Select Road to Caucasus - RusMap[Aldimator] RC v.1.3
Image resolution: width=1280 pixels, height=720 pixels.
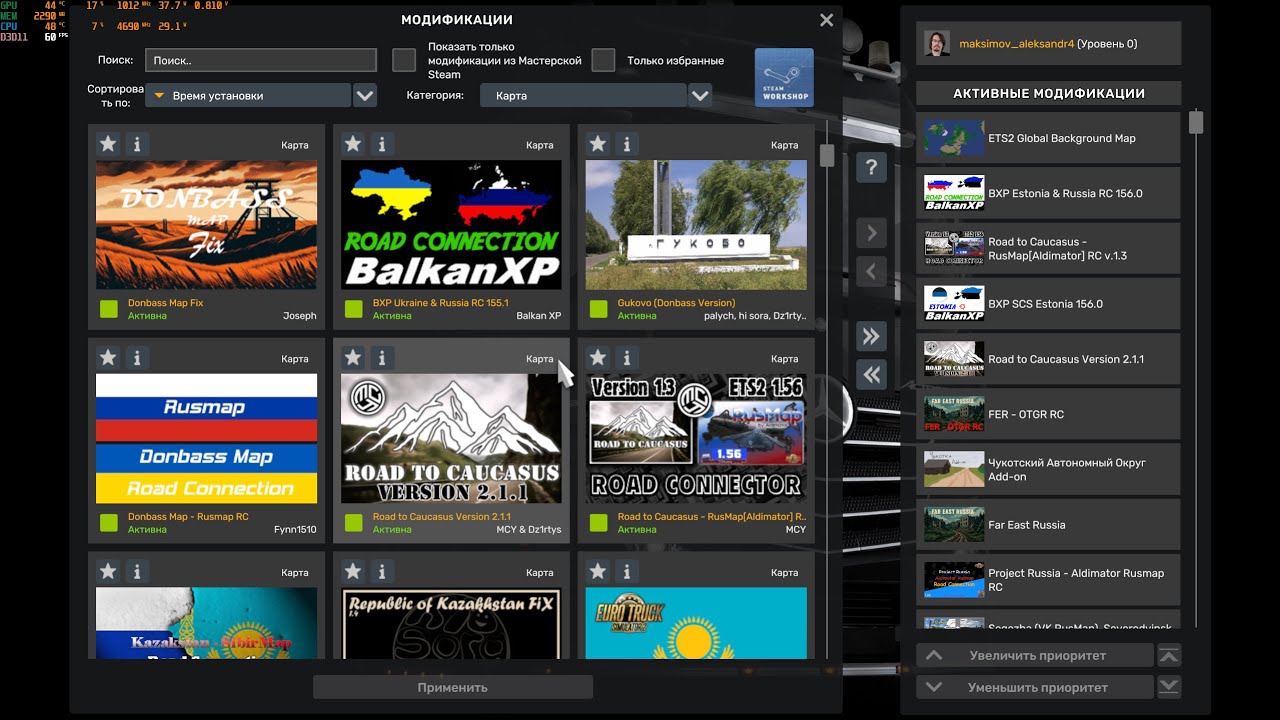tap(1048, 249)
